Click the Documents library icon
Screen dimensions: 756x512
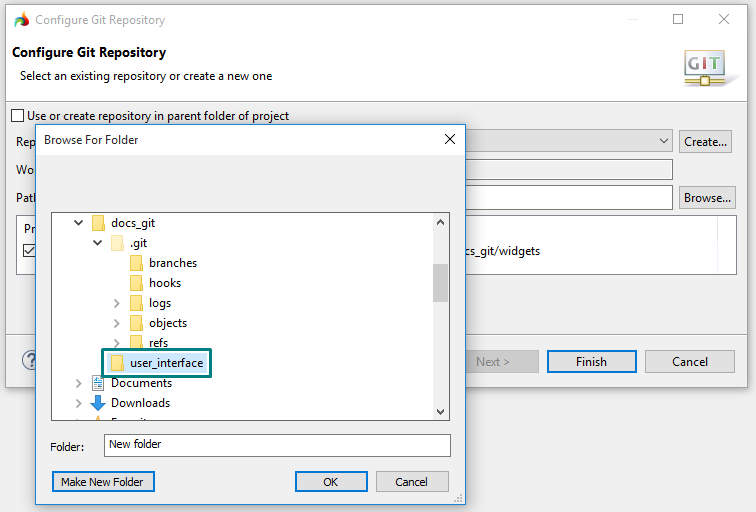click(x=98, y=383)
